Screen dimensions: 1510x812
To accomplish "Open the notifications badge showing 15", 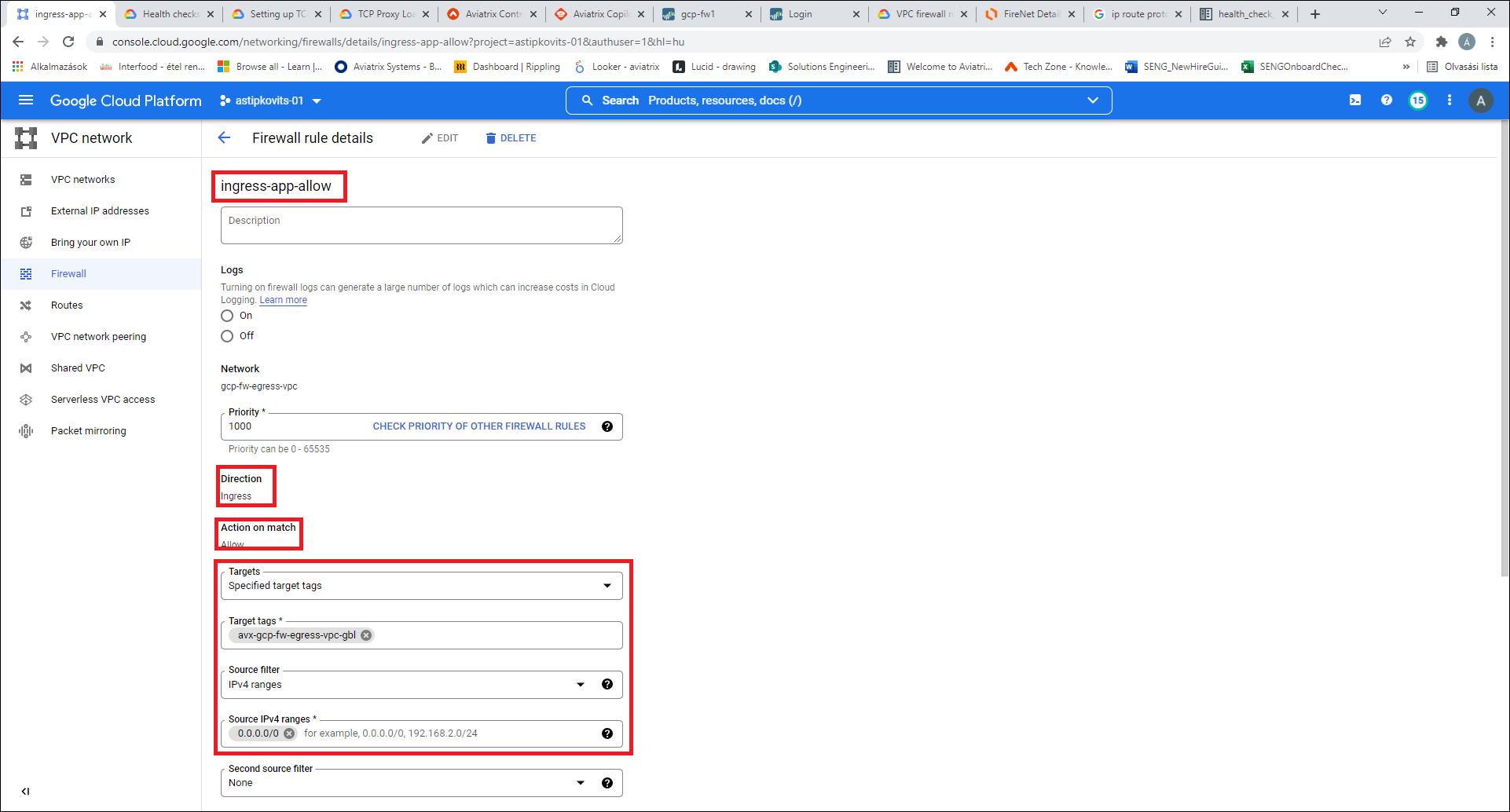I will pyautogui.click(x=1417, y=101).
